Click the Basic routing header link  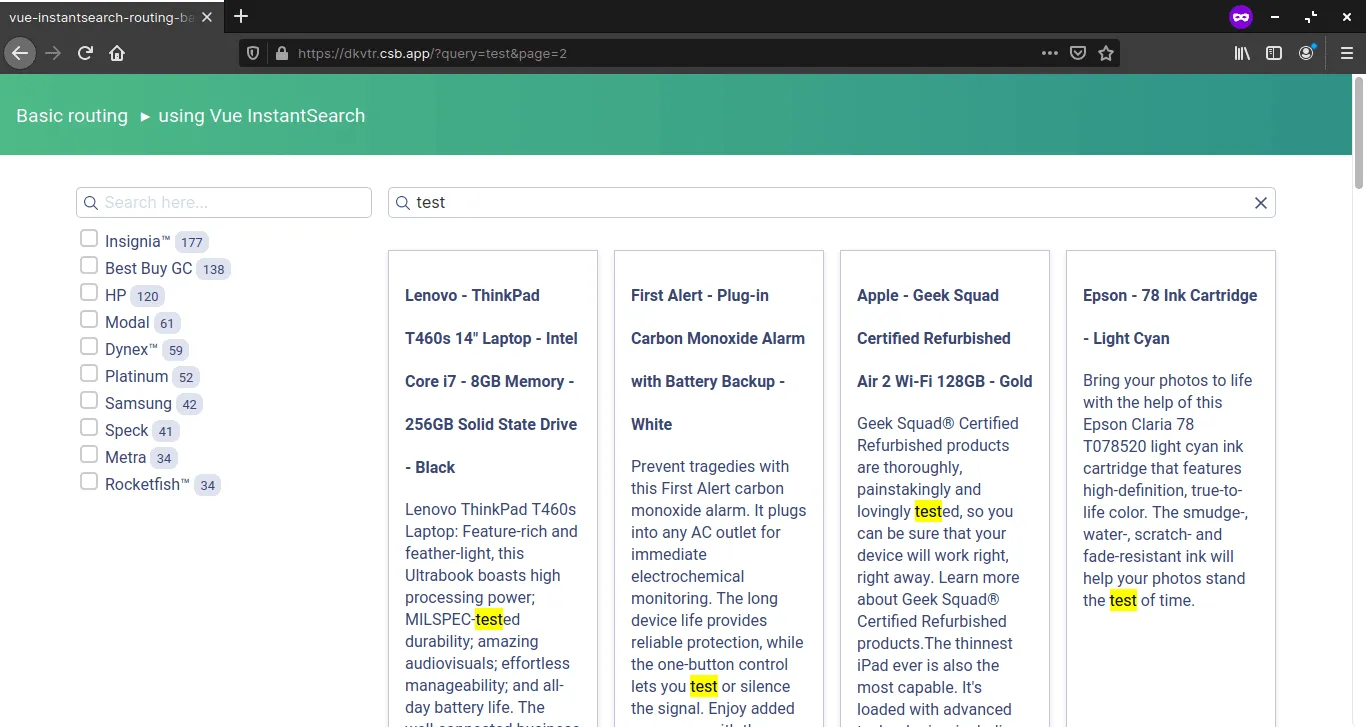72,116
